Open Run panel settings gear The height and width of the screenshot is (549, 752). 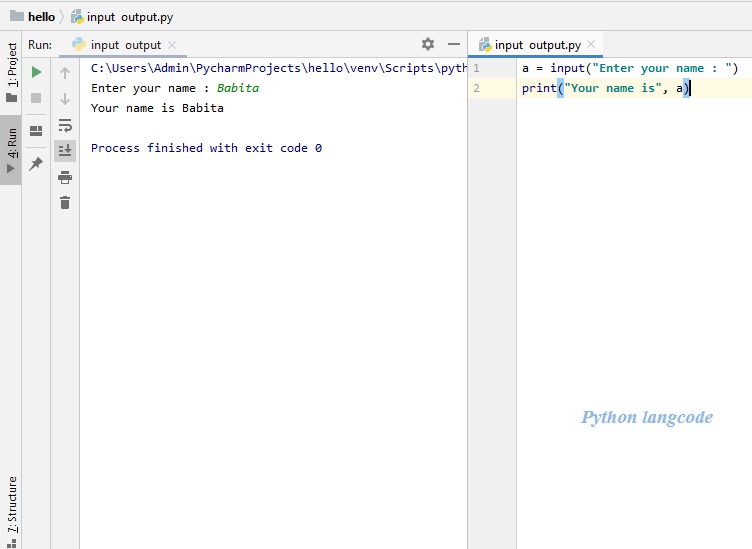pos(428,44)
